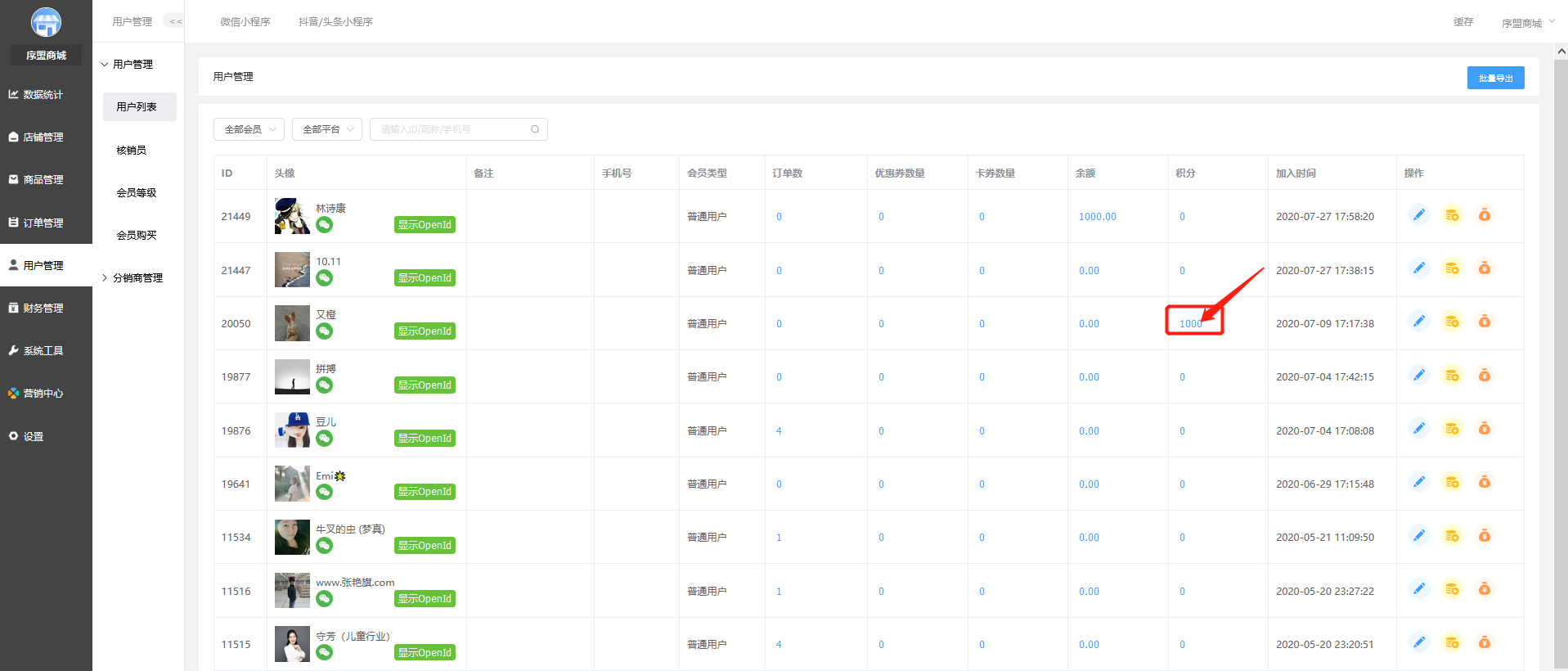Image resolution: width=1568 pixels, height=671 pixels.
Task: Edit user 21447 with pencil icon
Action: tap(1419, 268)
